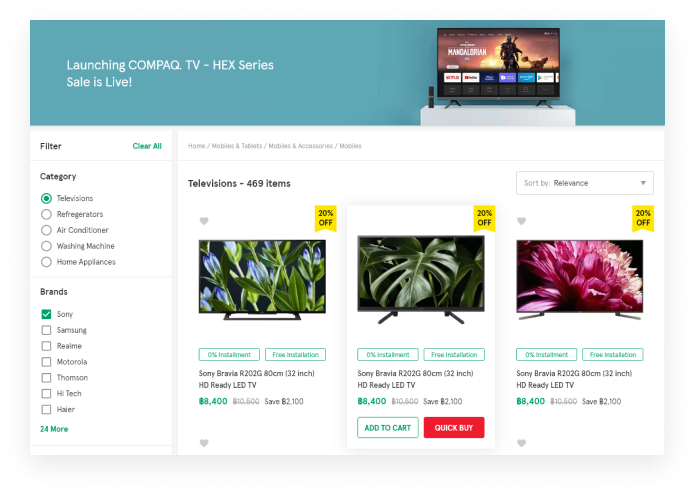
Task: Click Free Installation tag on pink flower TV
Action: (613, 355)
